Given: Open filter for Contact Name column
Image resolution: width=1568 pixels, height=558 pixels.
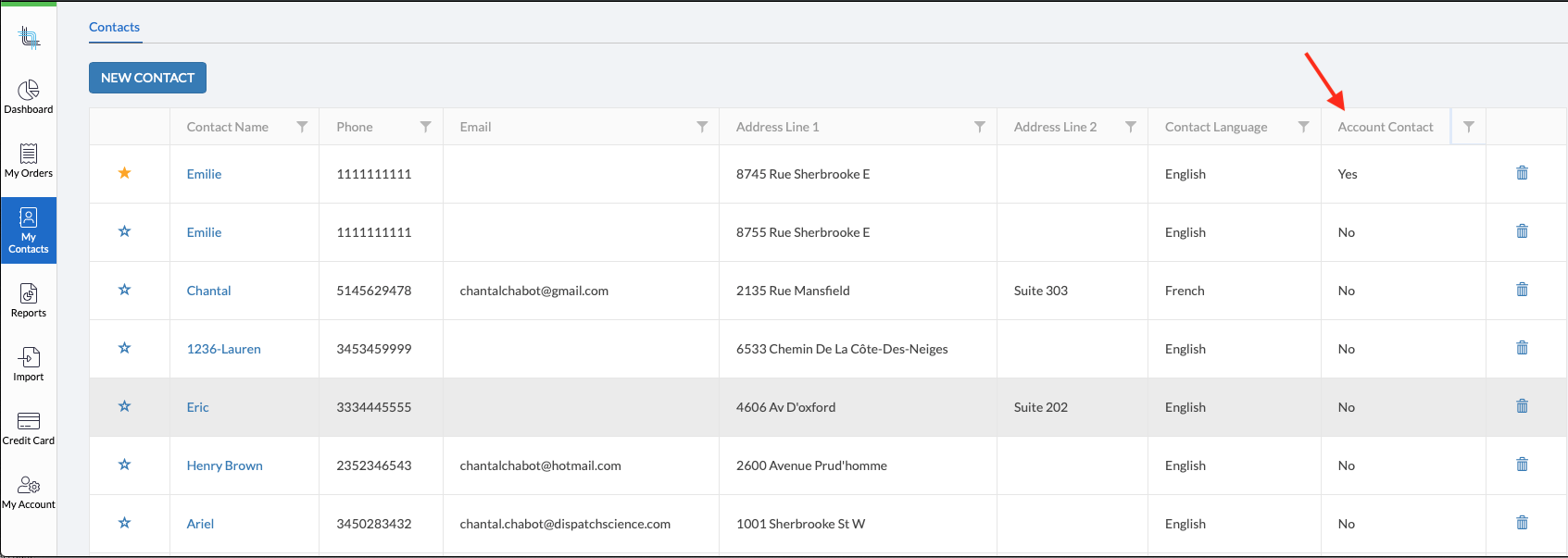Looking at the screenshot, I should pos(302,127).
